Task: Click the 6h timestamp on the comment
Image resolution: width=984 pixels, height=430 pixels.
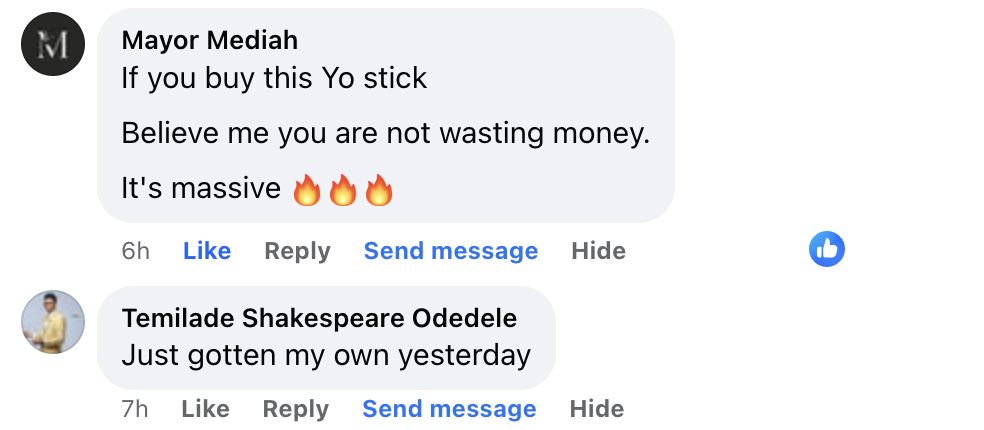Action: coord(135,251)
